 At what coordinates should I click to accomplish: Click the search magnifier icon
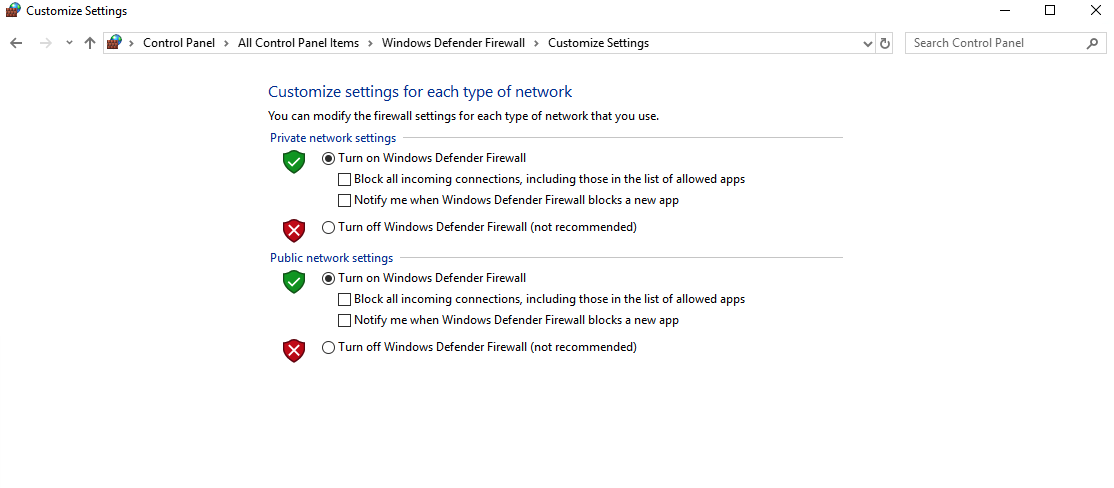coord(1092,43)
